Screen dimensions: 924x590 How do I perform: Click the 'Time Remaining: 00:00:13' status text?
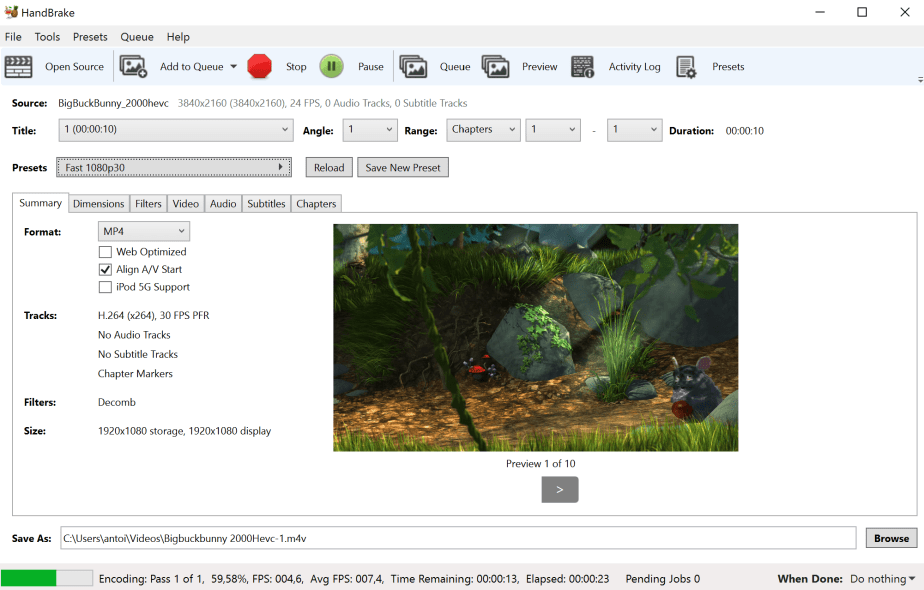[x=454, y=579]
